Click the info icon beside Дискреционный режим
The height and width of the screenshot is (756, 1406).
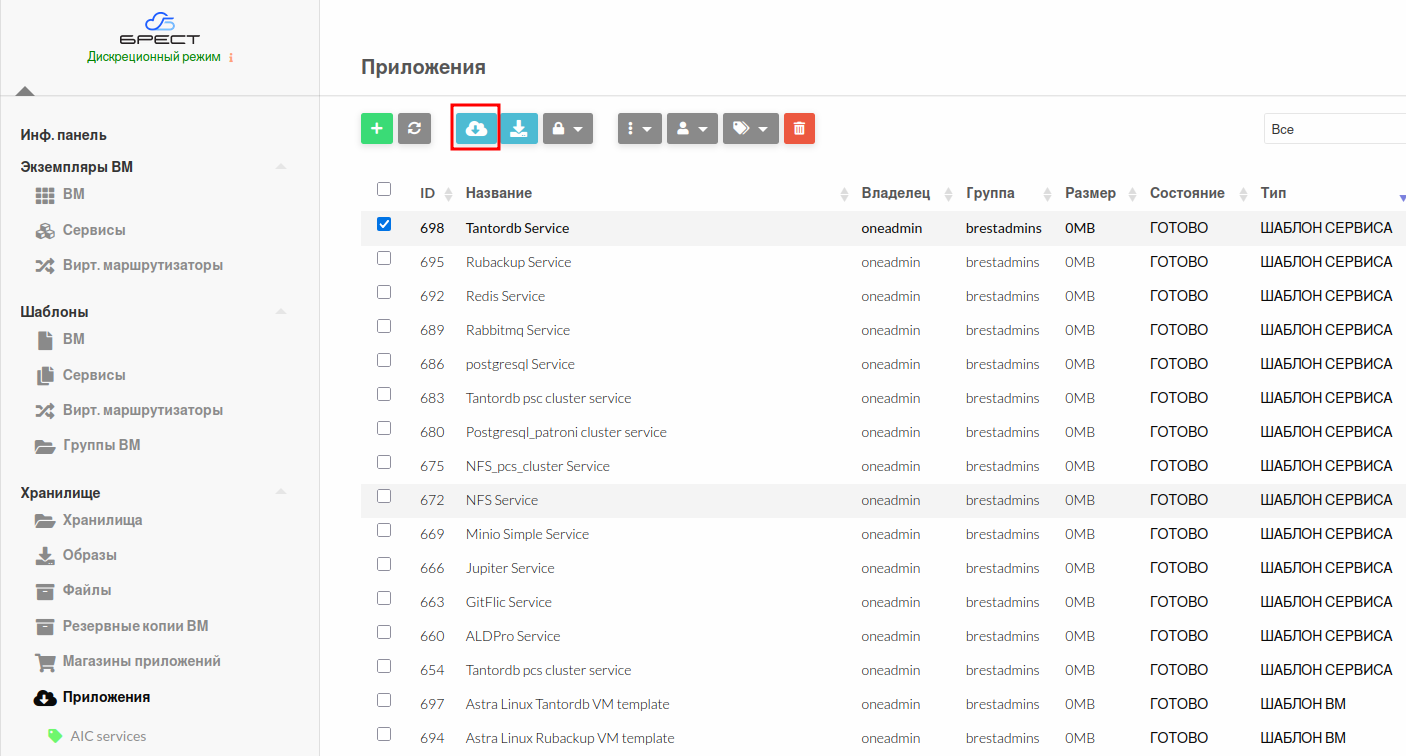(231, 58)
